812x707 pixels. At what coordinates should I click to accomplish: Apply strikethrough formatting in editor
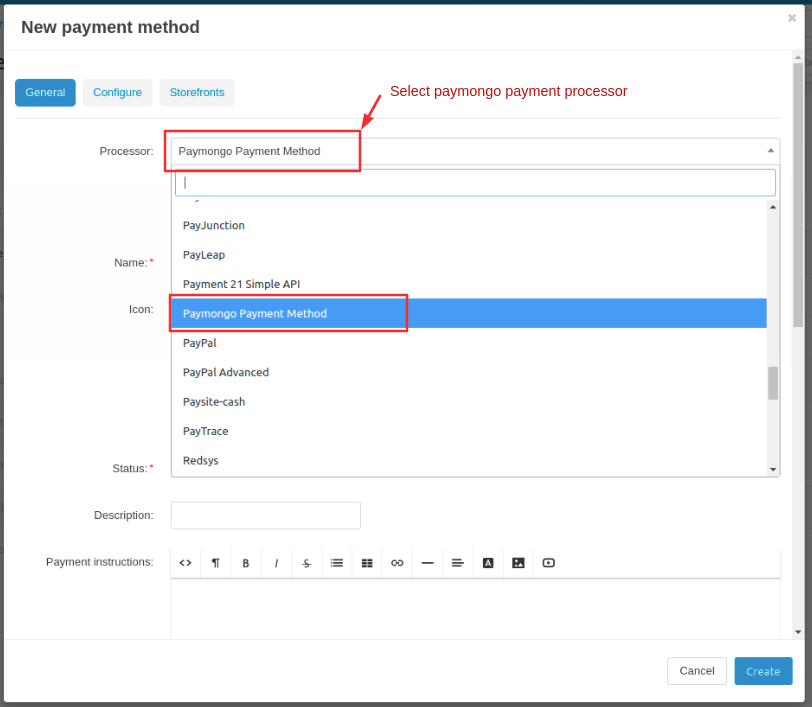click(307, 563)
